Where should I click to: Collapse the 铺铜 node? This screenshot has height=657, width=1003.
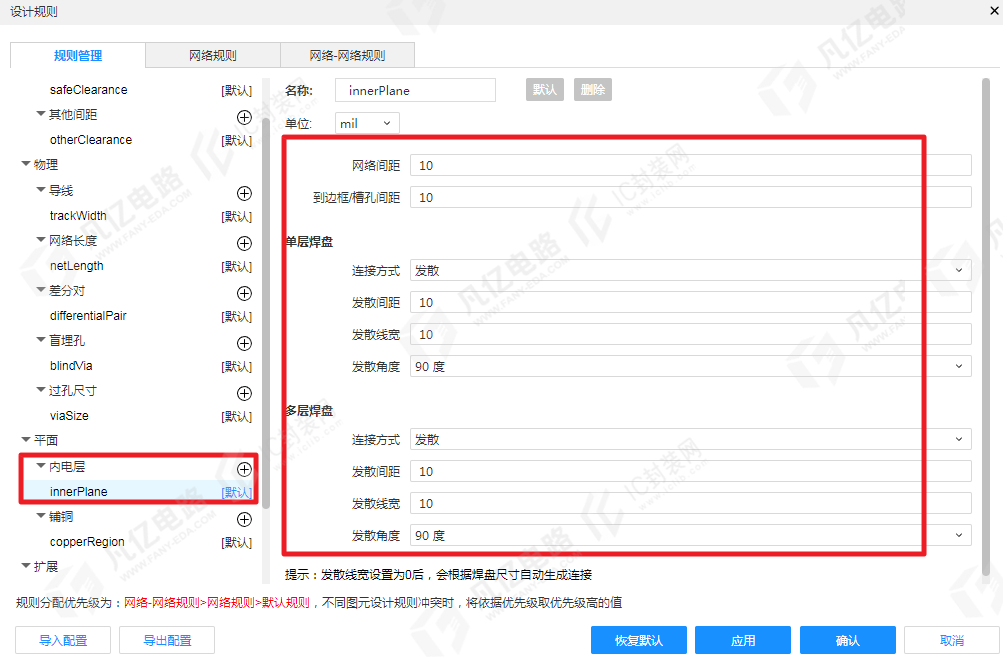pyautogui.click(x=41, y=516)
